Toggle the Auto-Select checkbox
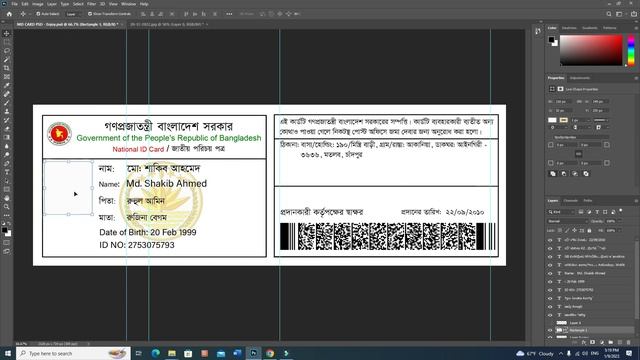 (38, 14)
